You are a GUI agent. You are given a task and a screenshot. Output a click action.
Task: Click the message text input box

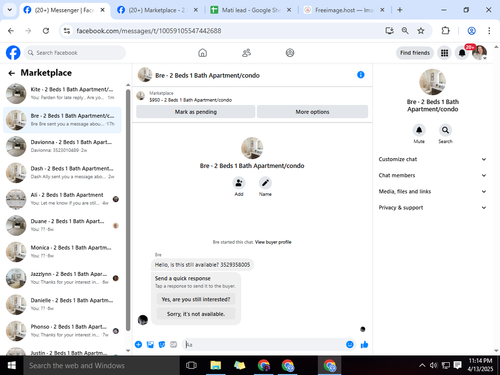(x=263, y=344)
